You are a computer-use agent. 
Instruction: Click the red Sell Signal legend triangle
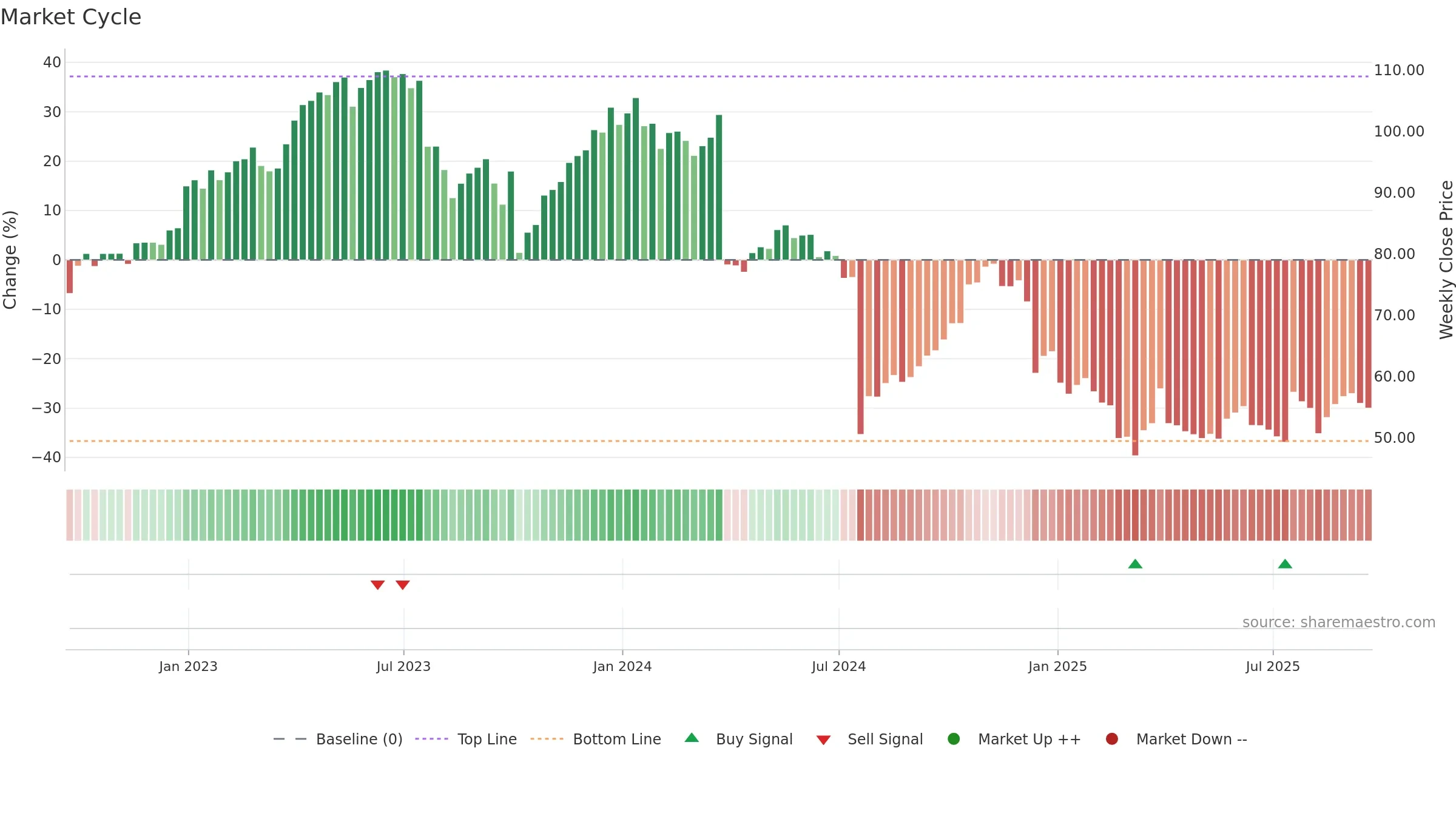(x=823, y=740)
